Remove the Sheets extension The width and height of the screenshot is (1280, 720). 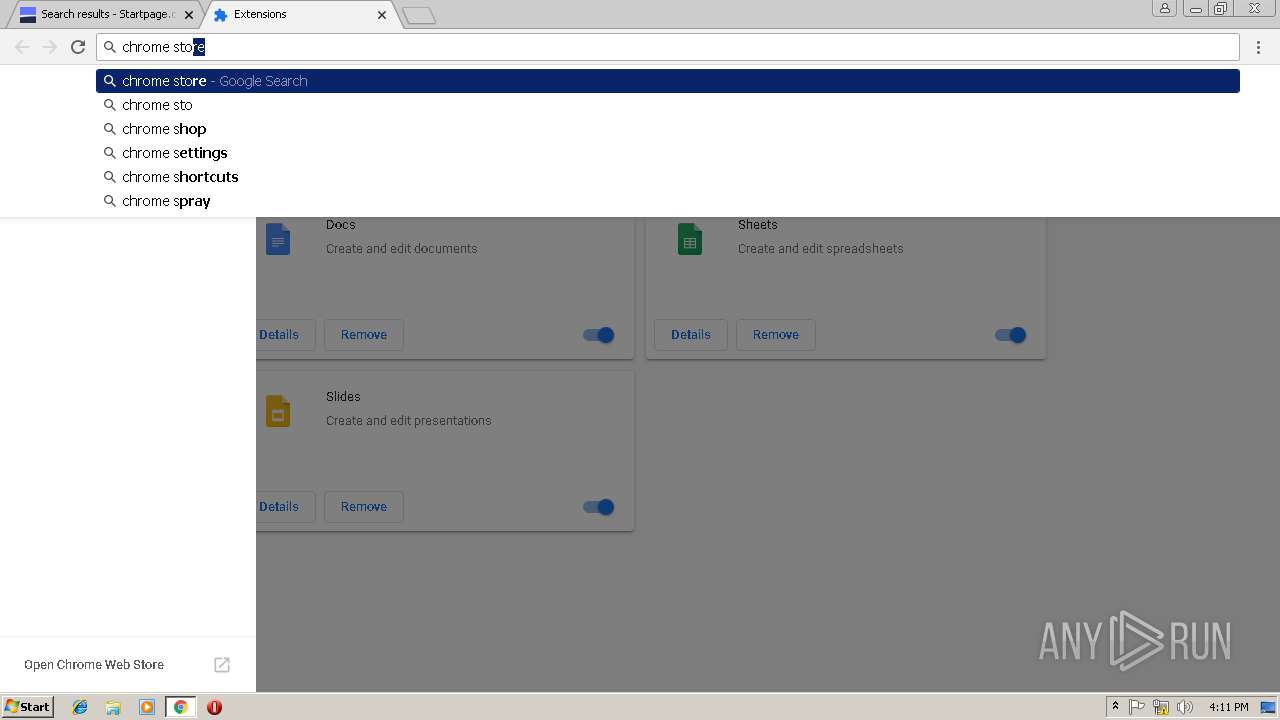point(776,335)
